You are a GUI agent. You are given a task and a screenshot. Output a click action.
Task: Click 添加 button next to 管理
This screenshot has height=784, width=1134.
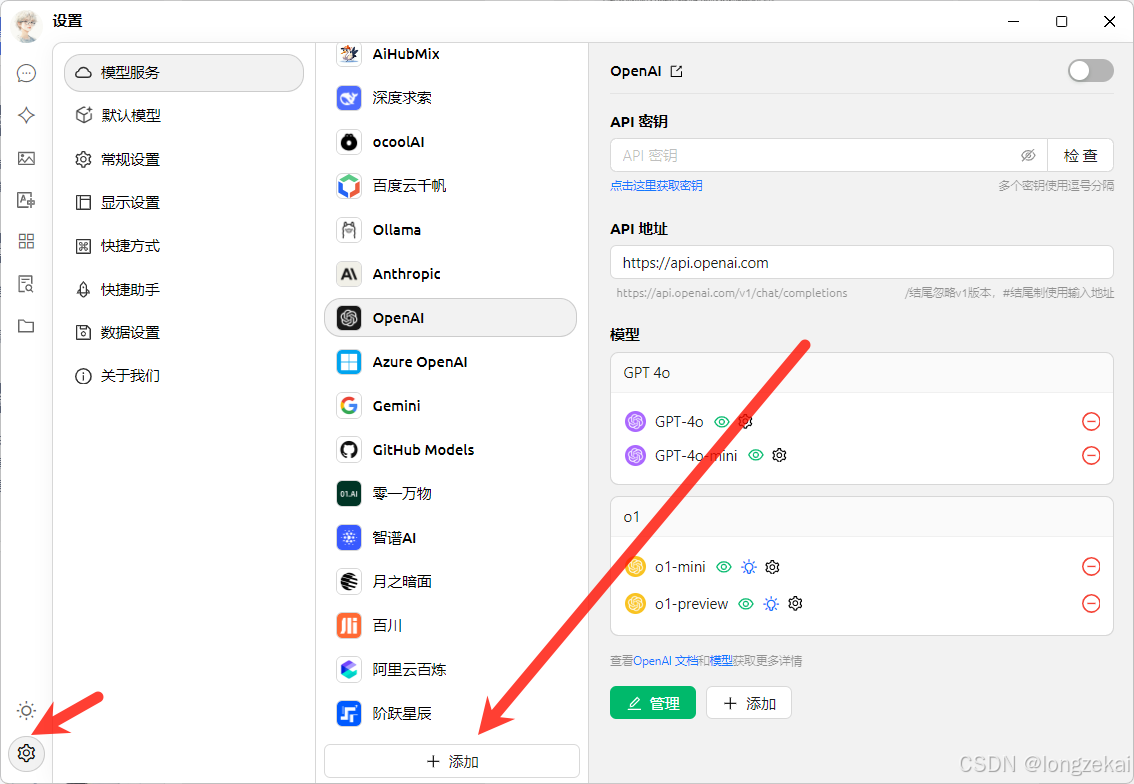click(749, 703)
